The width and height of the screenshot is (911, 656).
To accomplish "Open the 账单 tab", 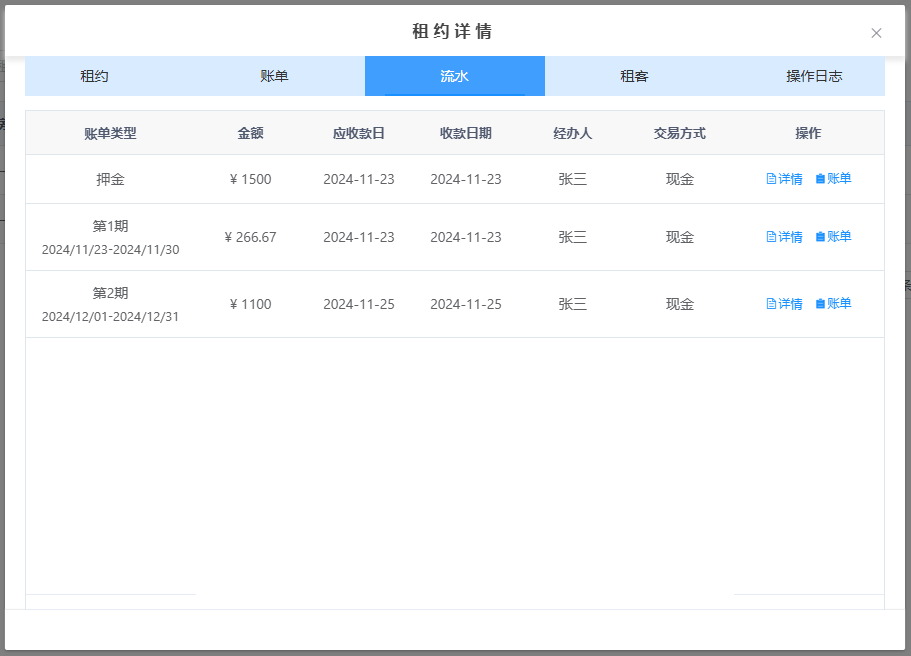I will pyautogui.click(x=274, y=76).
